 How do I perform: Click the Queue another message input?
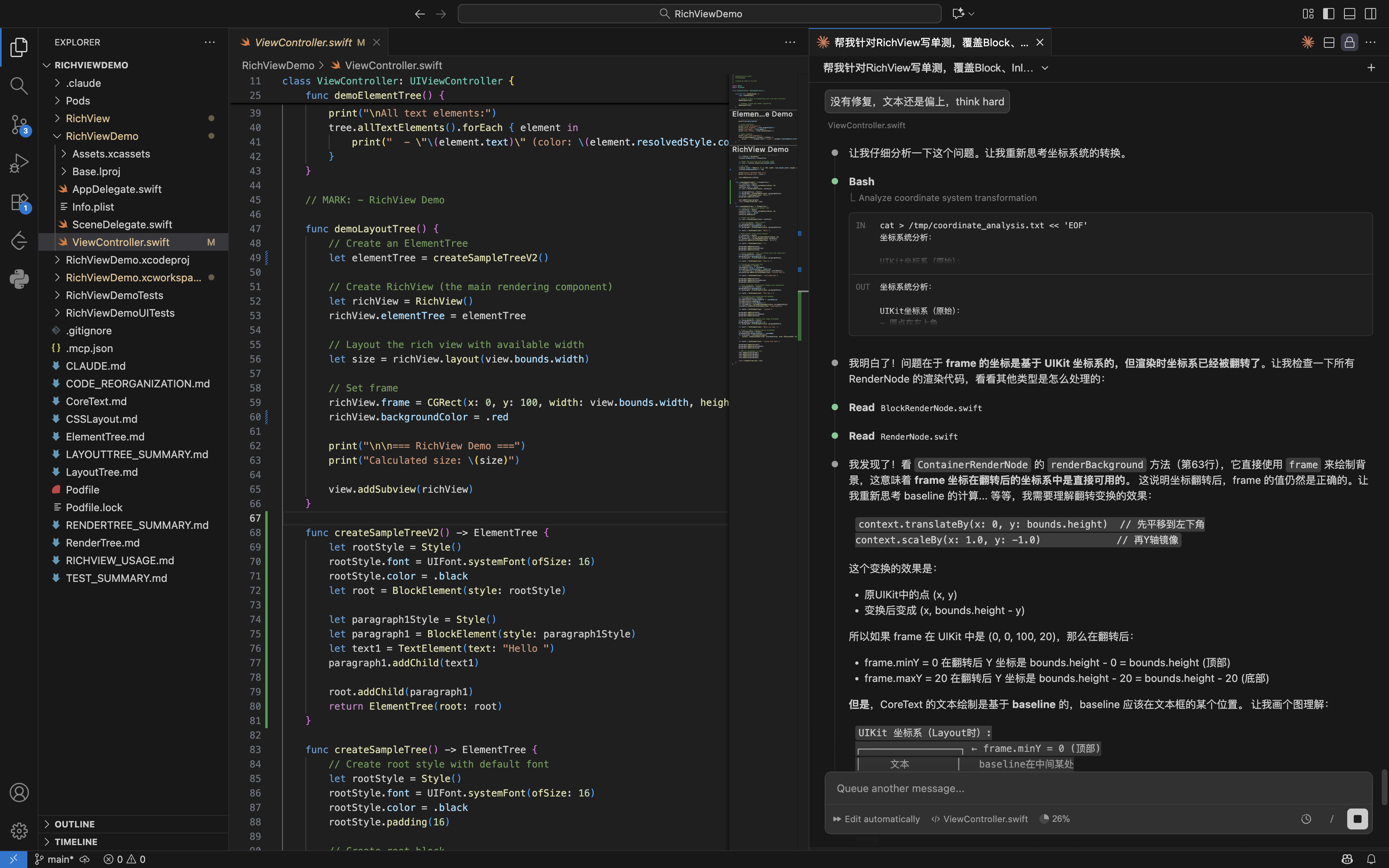(x=1090, y=788)
